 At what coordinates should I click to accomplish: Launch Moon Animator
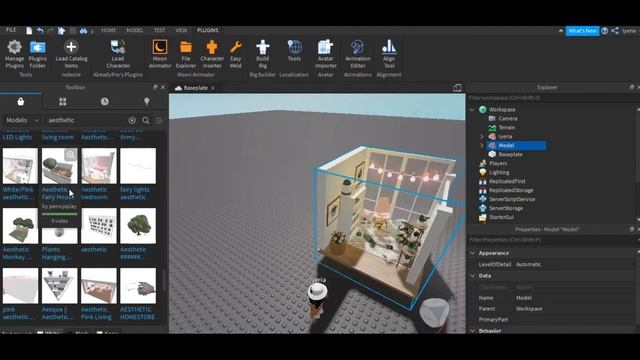(160, 54)
